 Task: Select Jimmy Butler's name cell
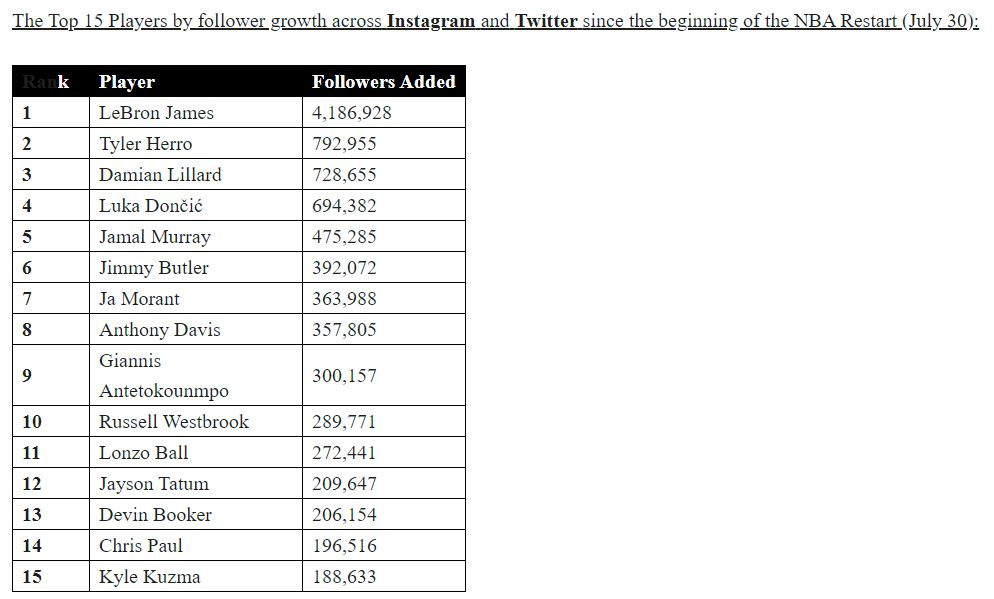[x=154, y=268]
